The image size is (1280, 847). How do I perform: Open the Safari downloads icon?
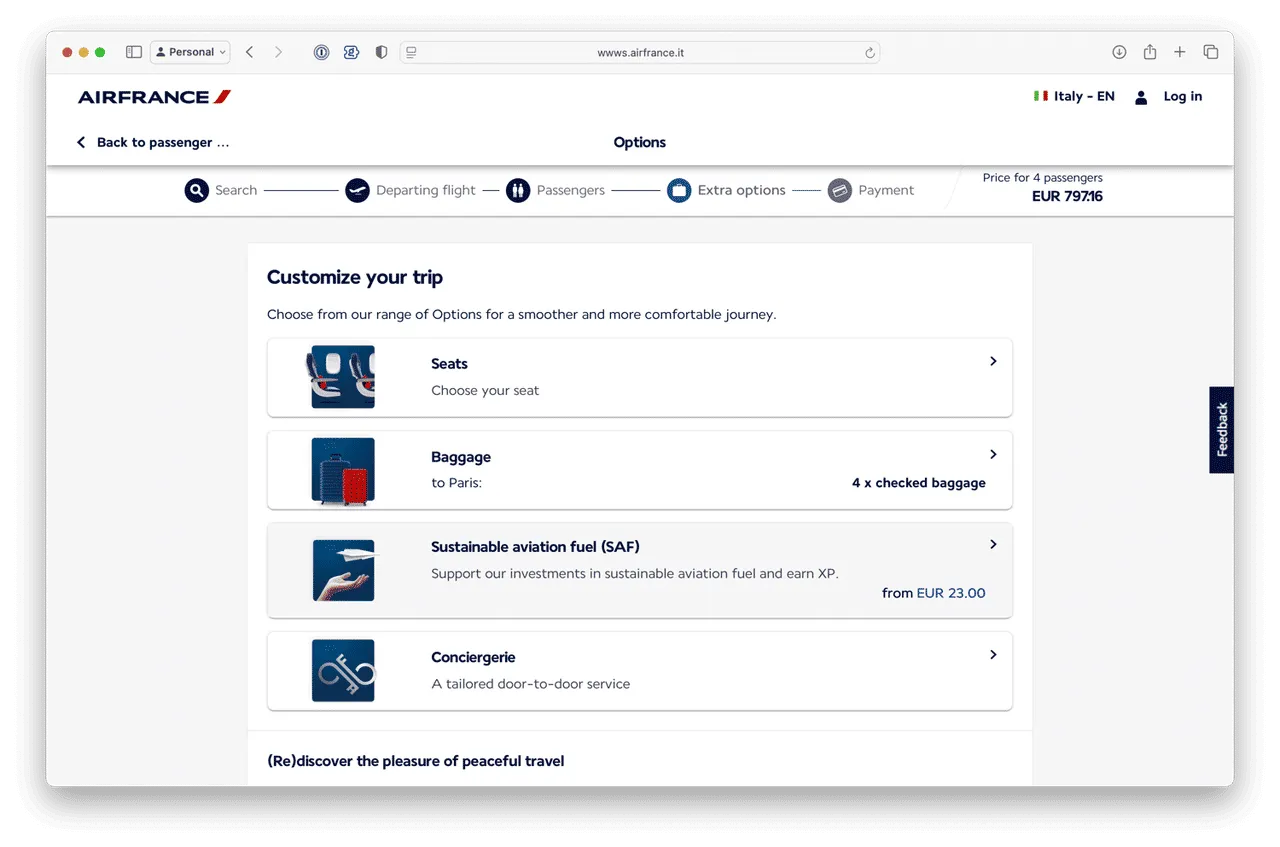1119,52
